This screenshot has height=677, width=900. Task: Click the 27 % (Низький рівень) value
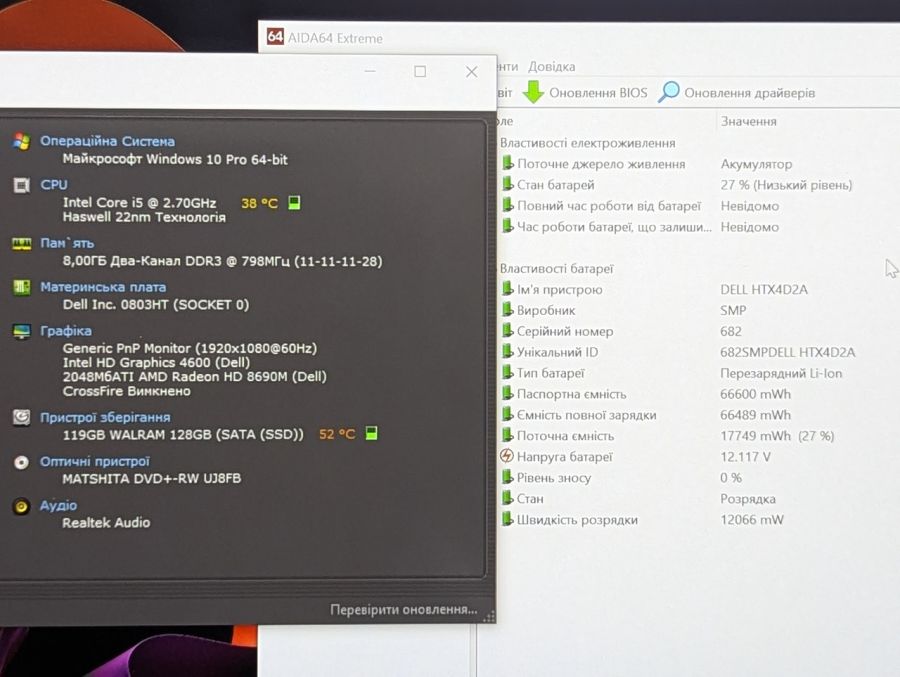(x=786, y=185)
